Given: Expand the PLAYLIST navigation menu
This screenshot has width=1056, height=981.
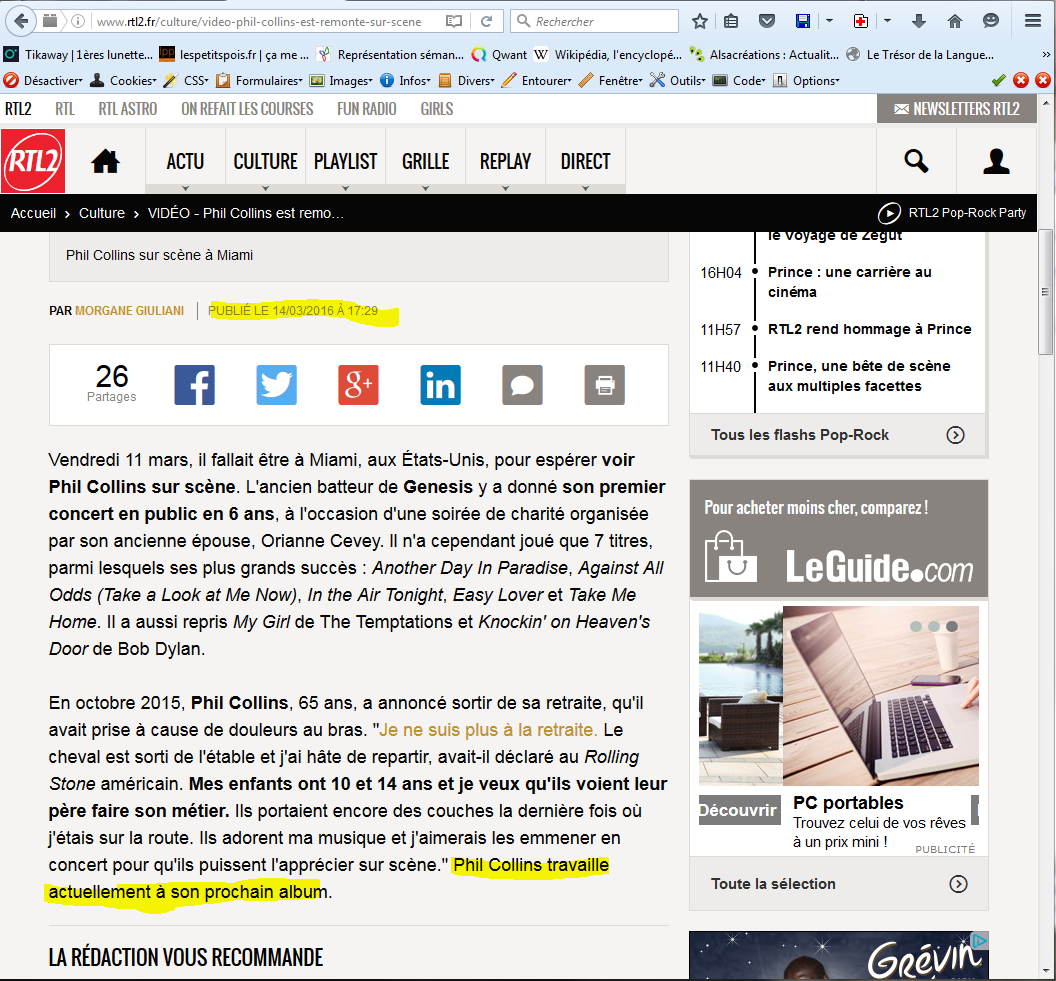Looking at the screenshot, I should point(345,161).
